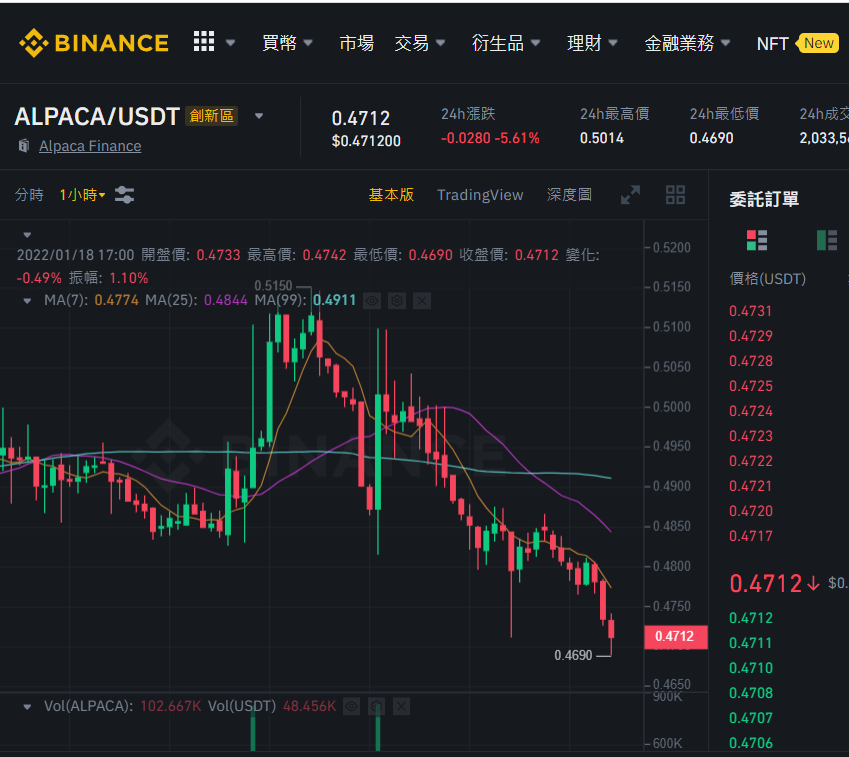The height and width of the screenshot is (757, 849).
Task: Collapse the MA indicator row arrow
Action: tap(27, 301)
